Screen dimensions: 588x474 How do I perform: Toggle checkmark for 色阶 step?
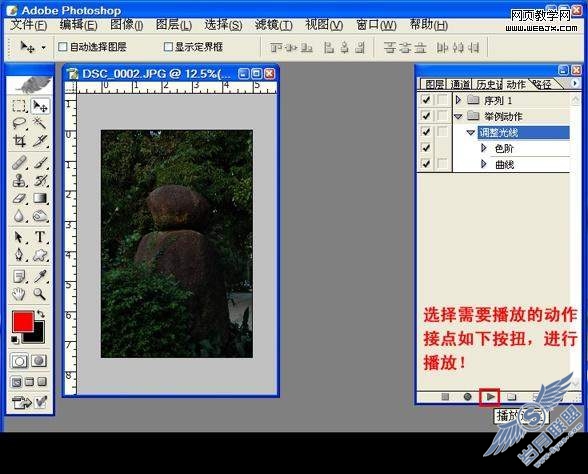pyautogui.click(x=426, y=148)
